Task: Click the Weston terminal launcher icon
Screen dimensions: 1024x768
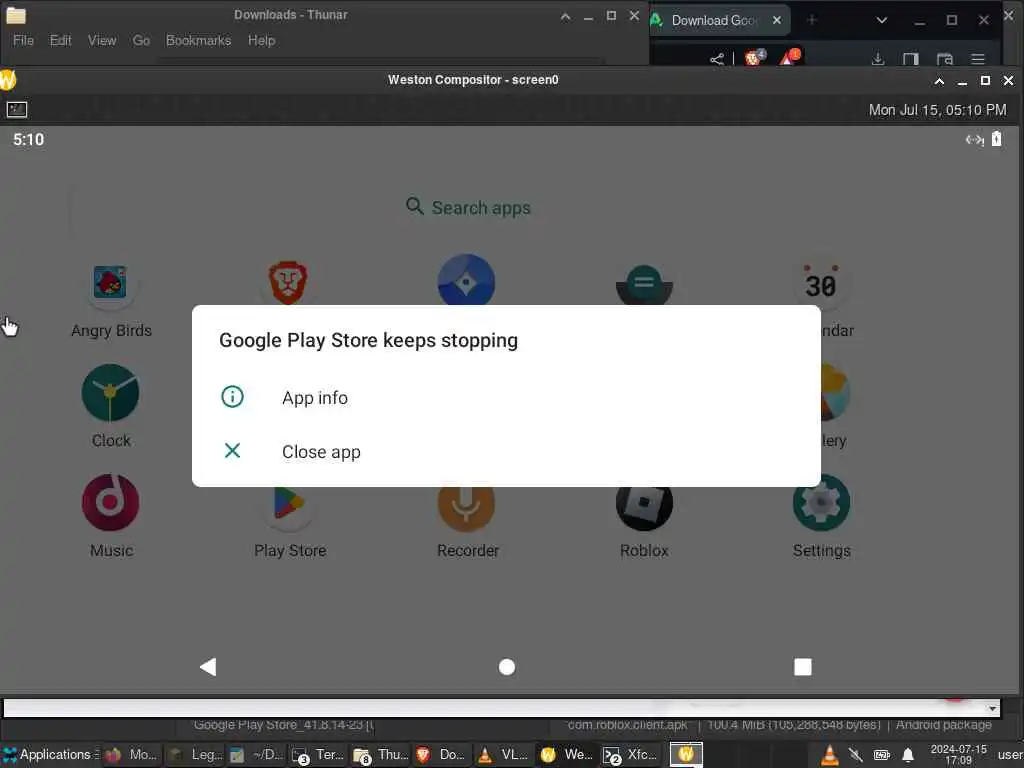Action: (17, 110)
